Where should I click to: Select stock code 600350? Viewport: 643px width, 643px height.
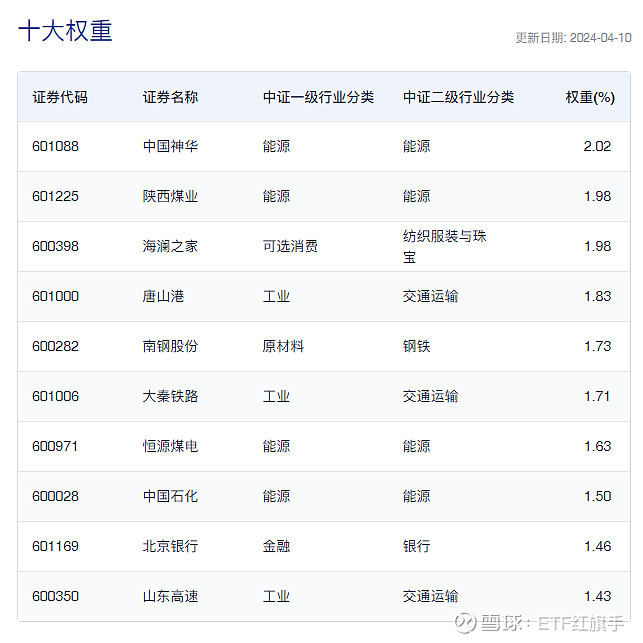pos(55,597)
